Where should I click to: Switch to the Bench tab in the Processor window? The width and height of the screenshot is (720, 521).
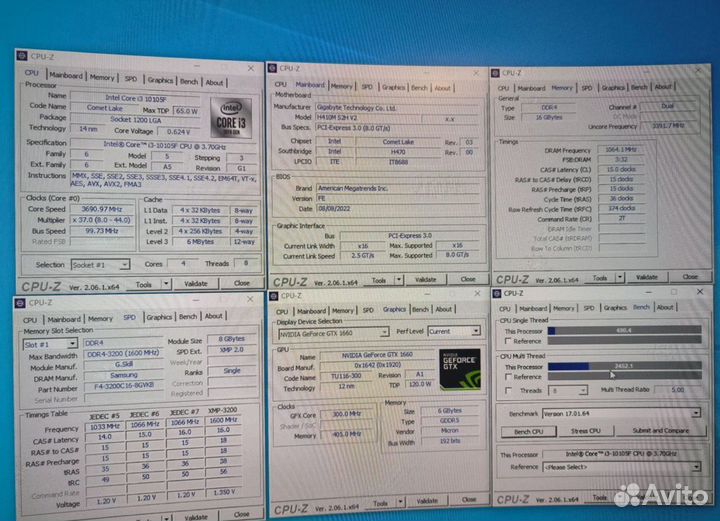tap(189, 81)
